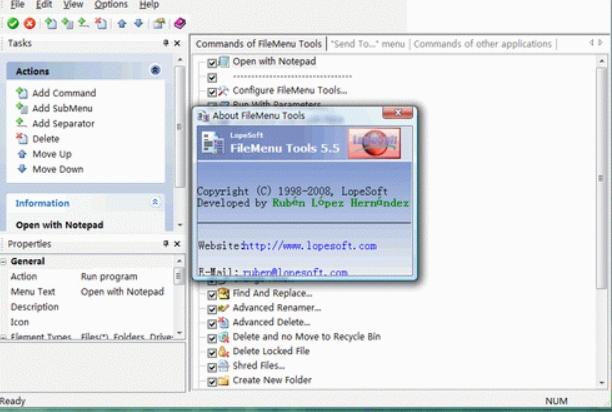Image resolution: width=612 pixels, height=412 pixels.
Task: Switch to Commands of other applications tab
Action: tap(482, 44)
